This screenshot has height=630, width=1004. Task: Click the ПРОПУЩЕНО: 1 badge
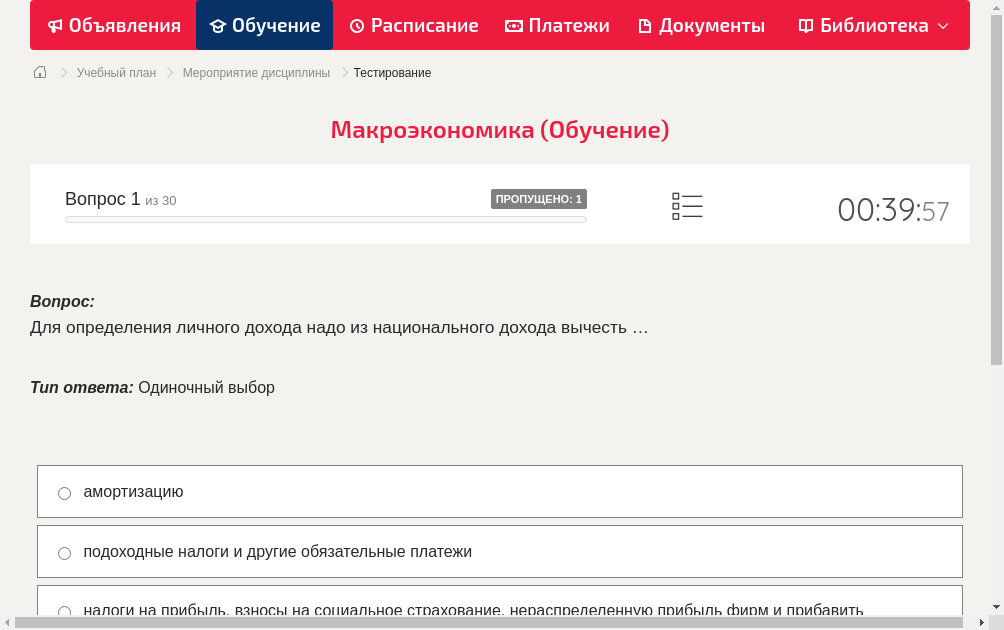click(538, 199)
